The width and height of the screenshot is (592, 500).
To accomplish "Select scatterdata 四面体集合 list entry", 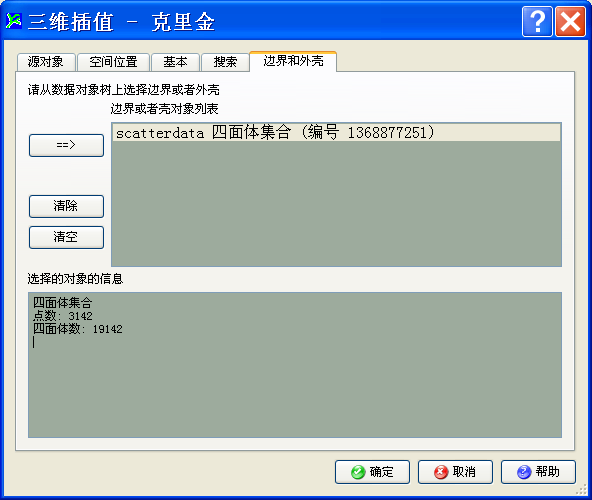I will tap(336, 133).
